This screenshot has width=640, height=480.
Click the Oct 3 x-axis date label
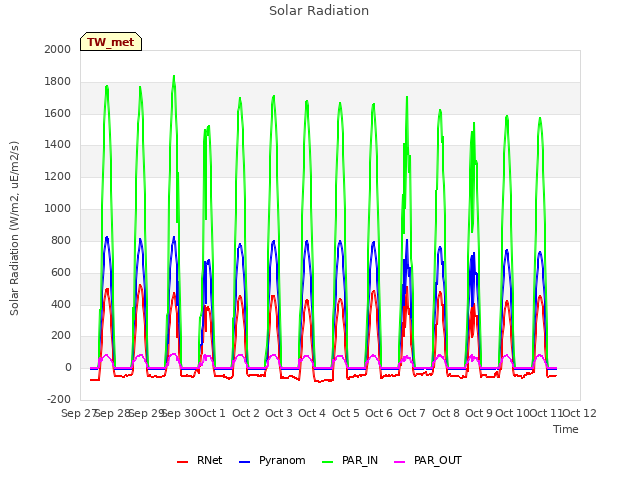point(279,413)
